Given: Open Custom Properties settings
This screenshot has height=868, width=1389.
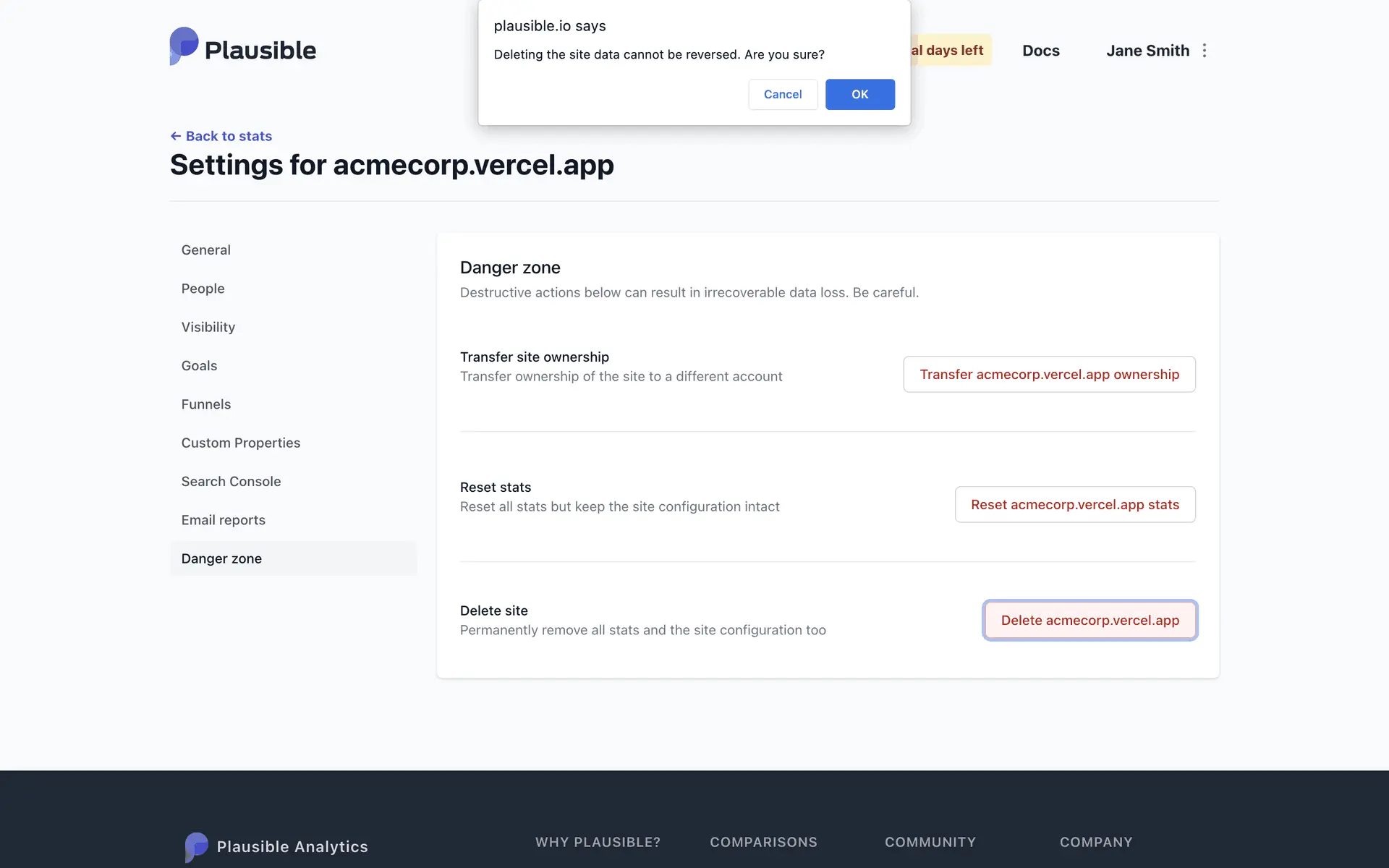Looking at the screenshot, I should [x=241, y=443].
